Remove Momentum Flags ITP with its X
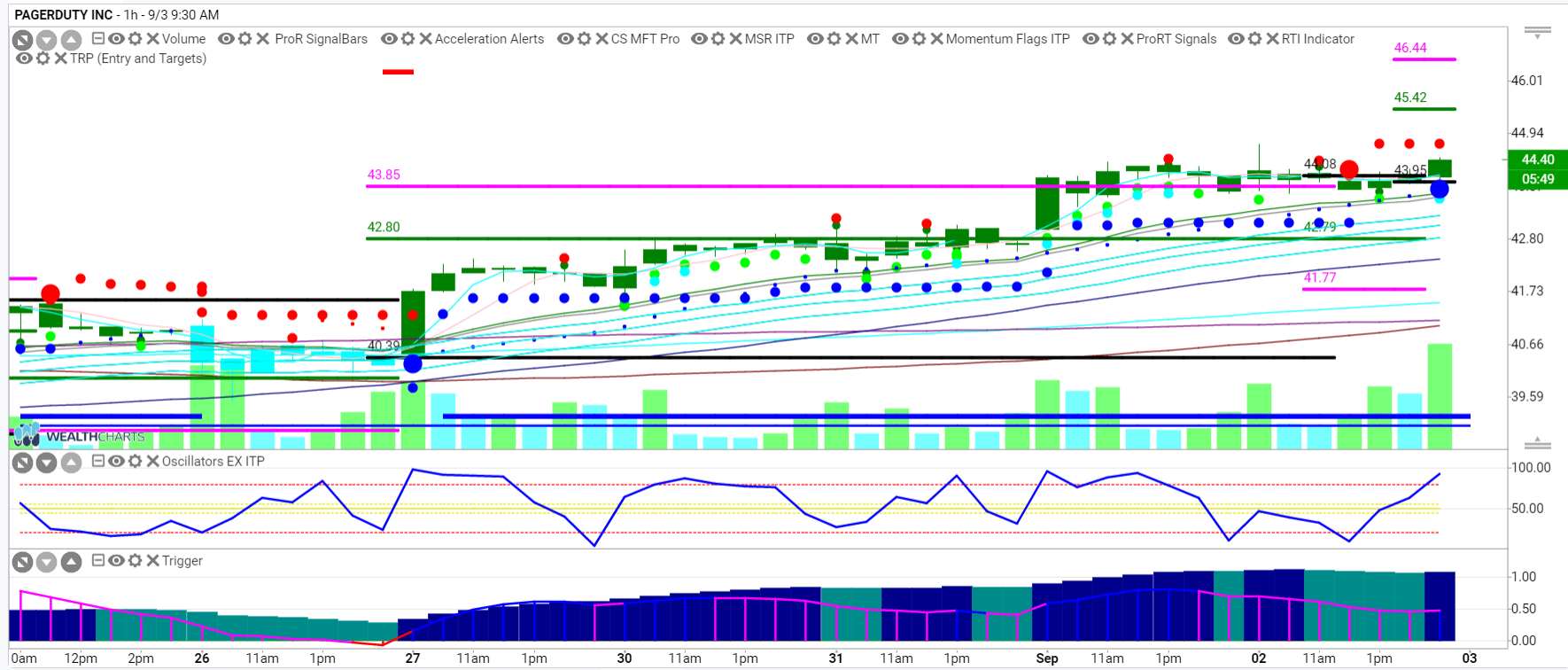The width and height of the screenshot is (1568, 670). (936, 39)
